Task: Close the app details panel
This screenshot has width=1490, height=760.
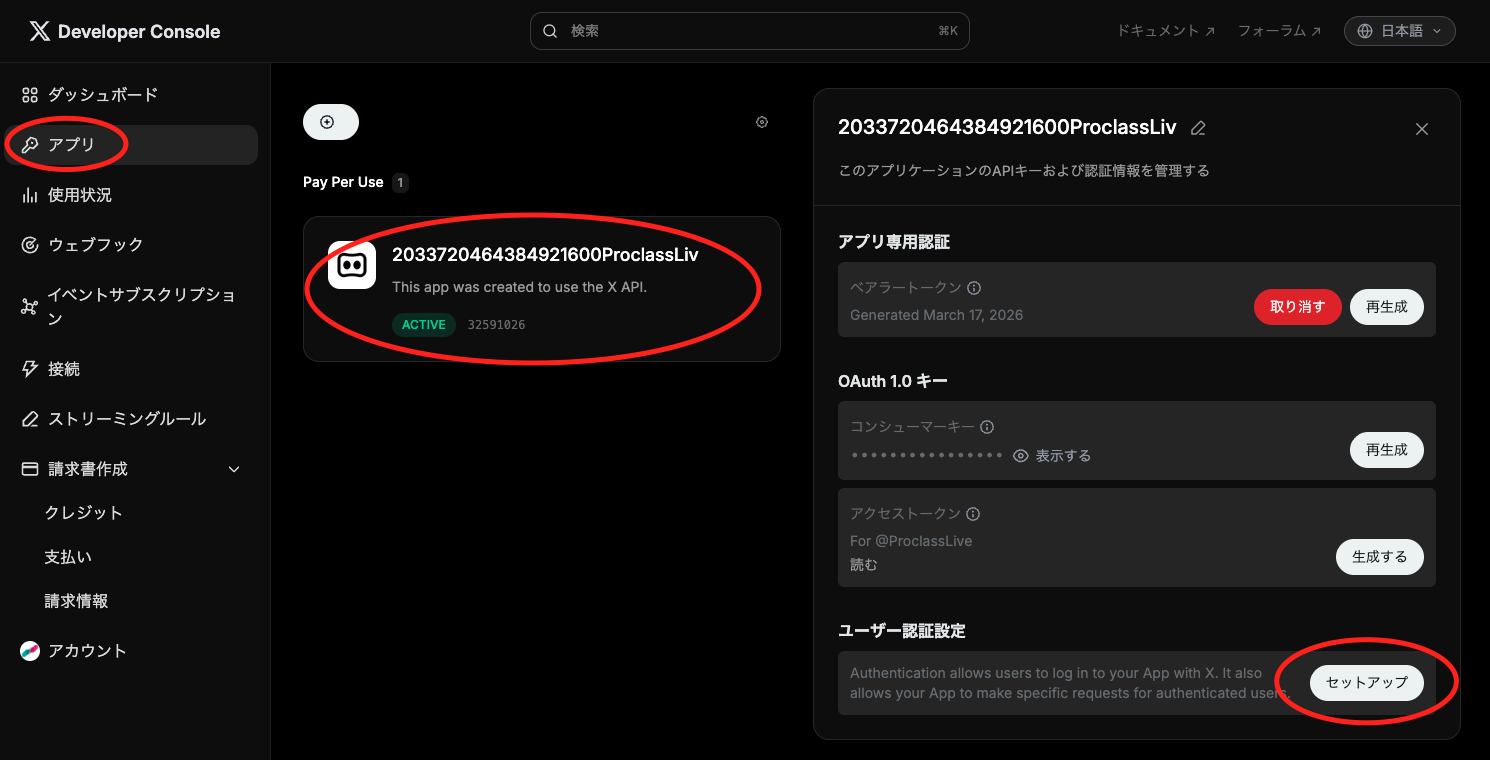Action: (1422, 129)
